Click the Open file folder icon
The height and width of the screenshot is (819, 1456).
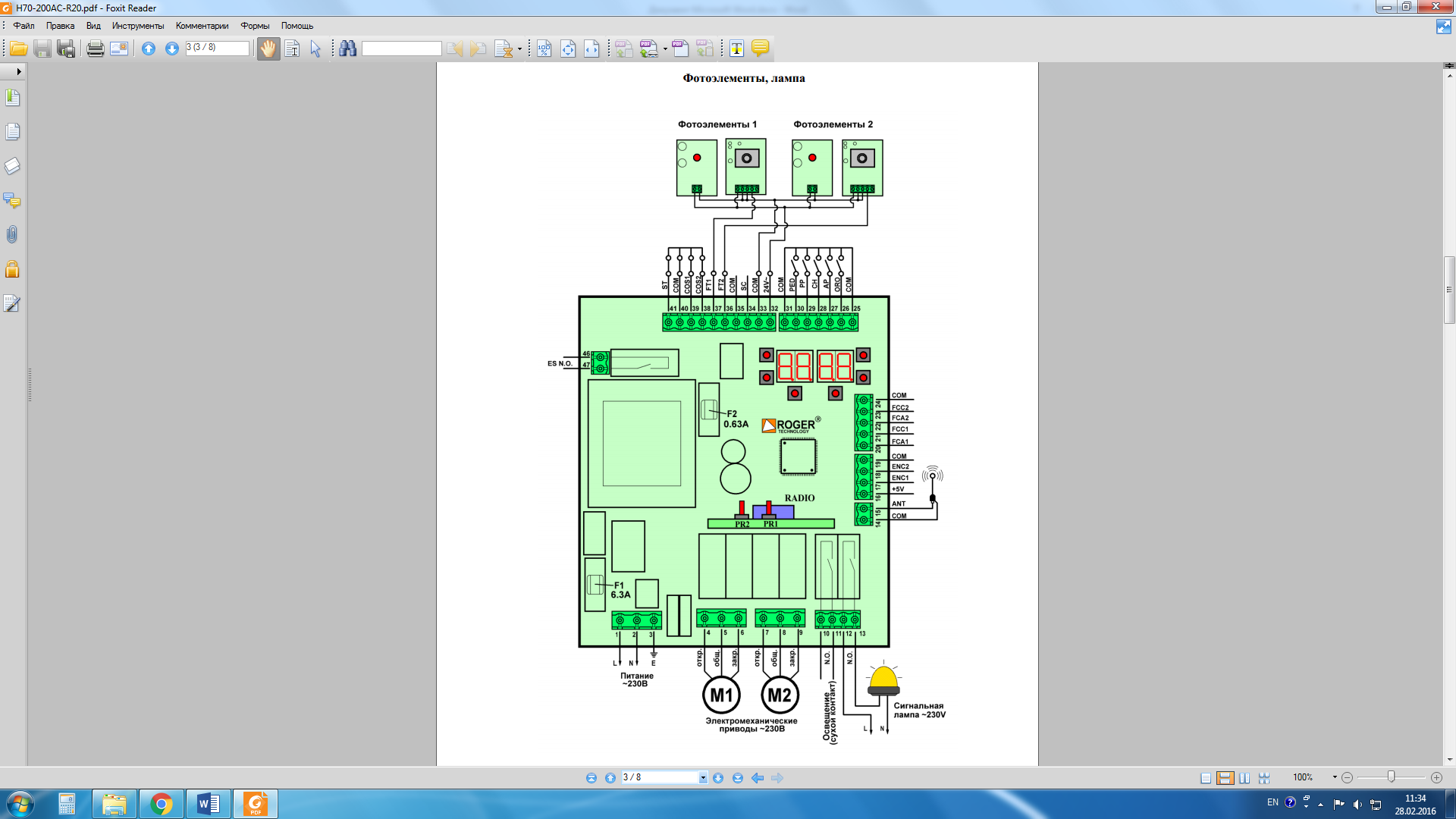tap(18, 49)
